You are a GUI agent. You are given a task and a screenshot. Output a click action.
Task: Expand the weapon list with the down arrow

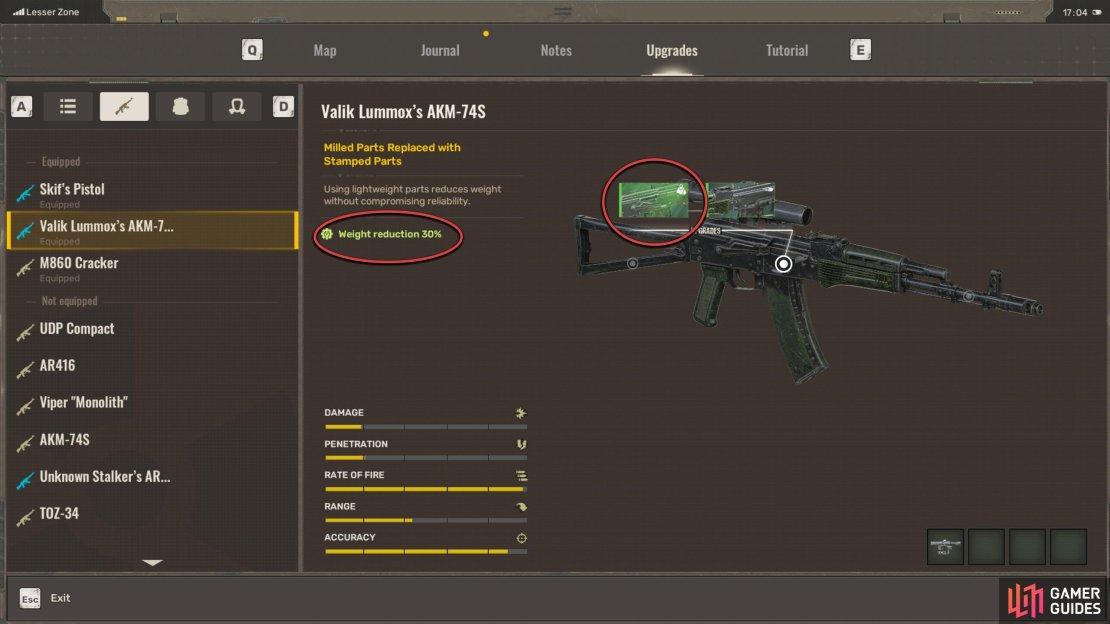click(152, 562)
